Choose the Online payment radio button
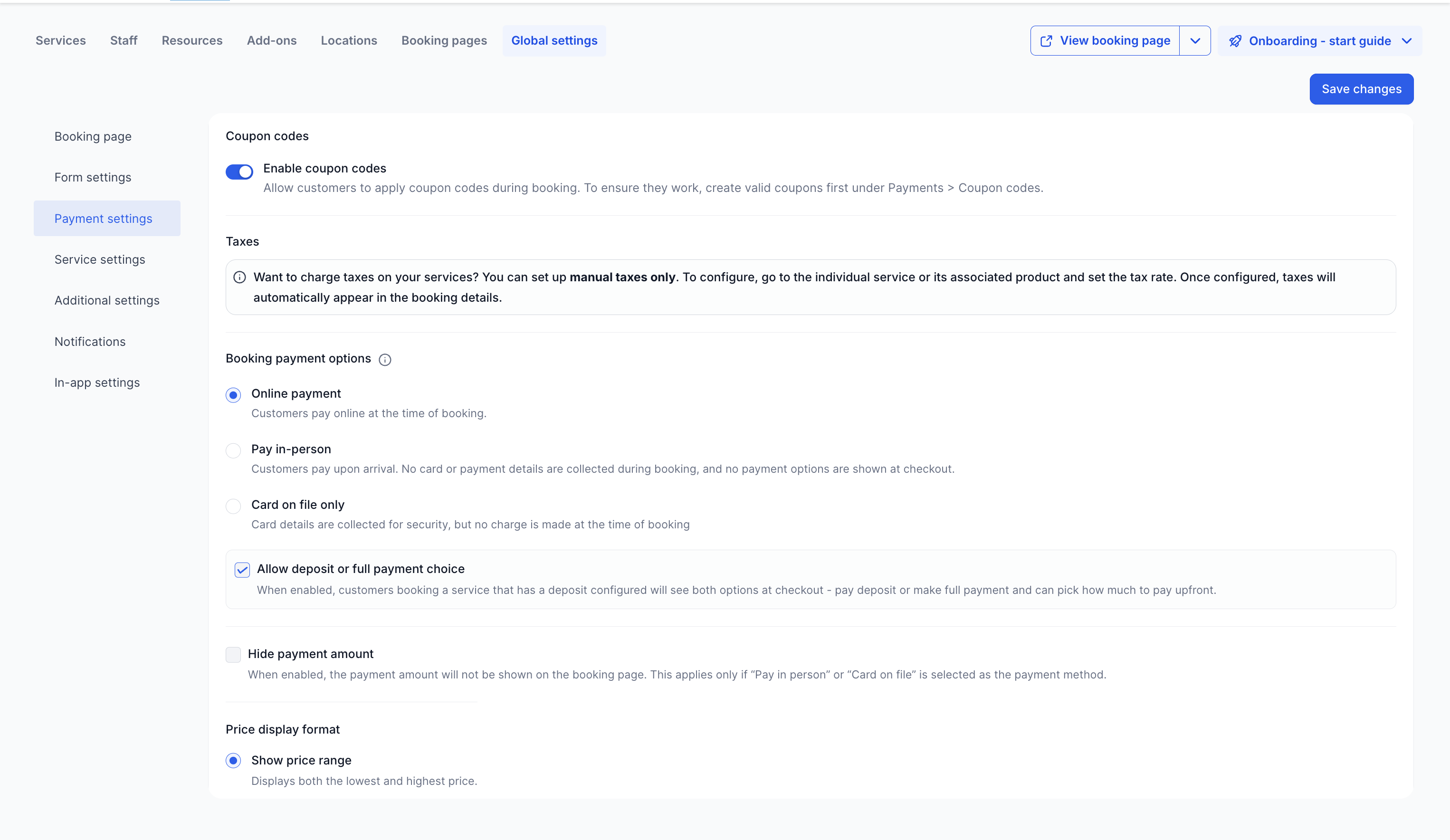The height and width of the screenshot is (840, 1450). [233, 395]
